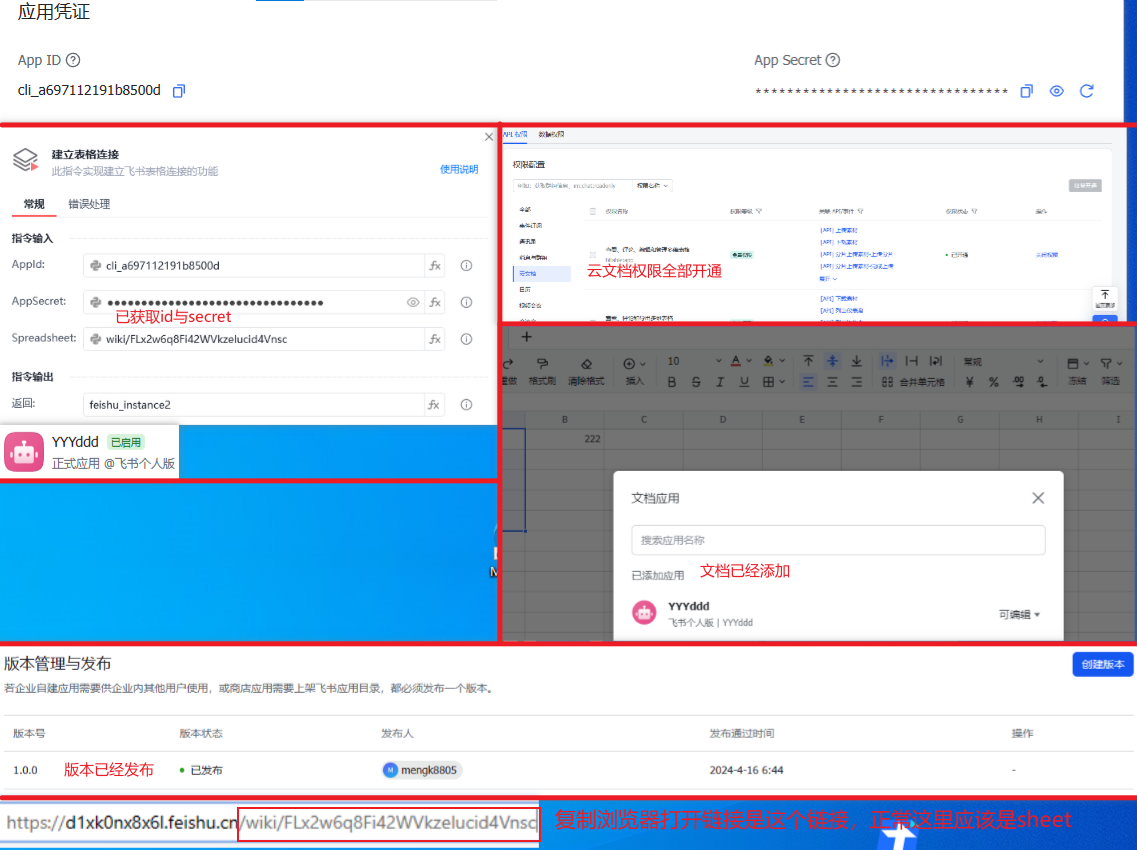1137x850 pixels.
Task: Switch to the 错误处理 tab
Action: pos(89,204)
